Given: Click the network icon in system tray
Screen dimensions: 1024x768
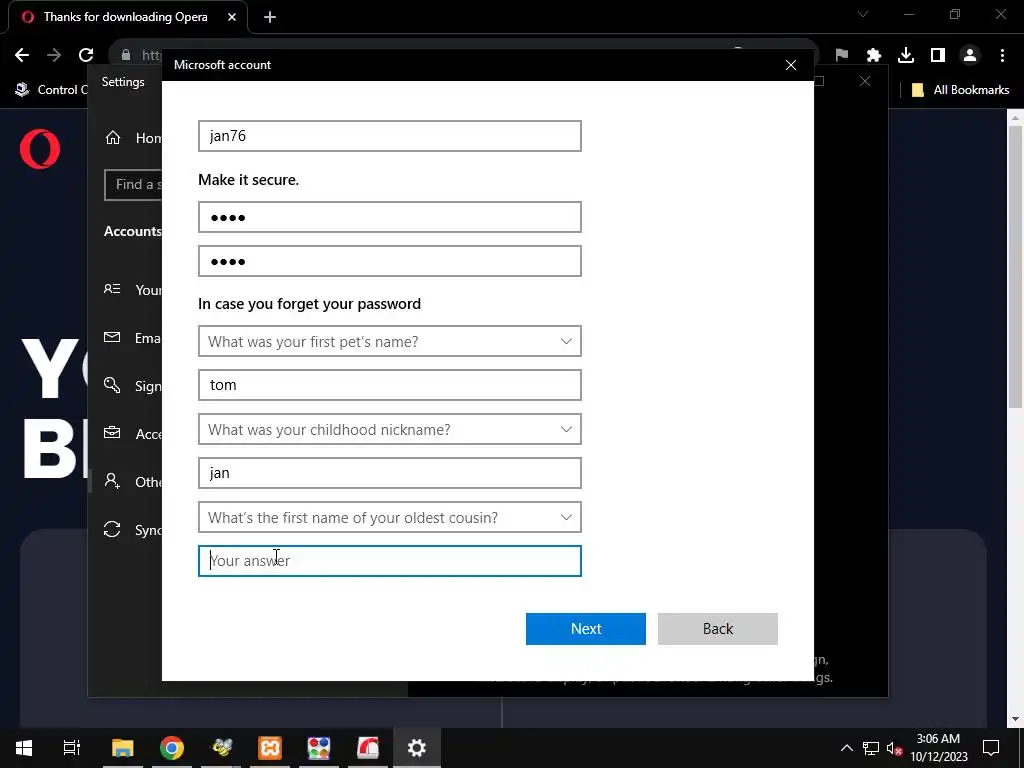Looking at the screenshot, I should [871, 748].
